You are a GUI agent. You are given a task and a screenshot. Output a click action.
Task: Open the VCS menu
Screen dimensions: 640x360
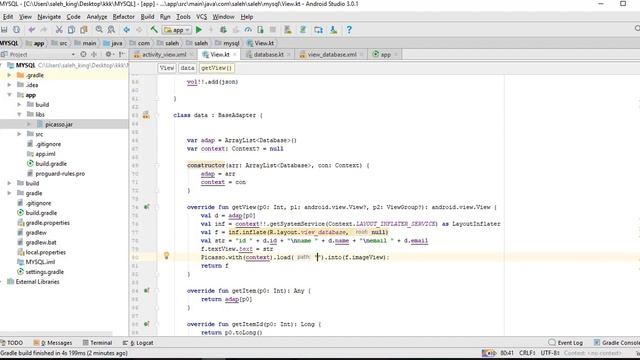(202, 17)
